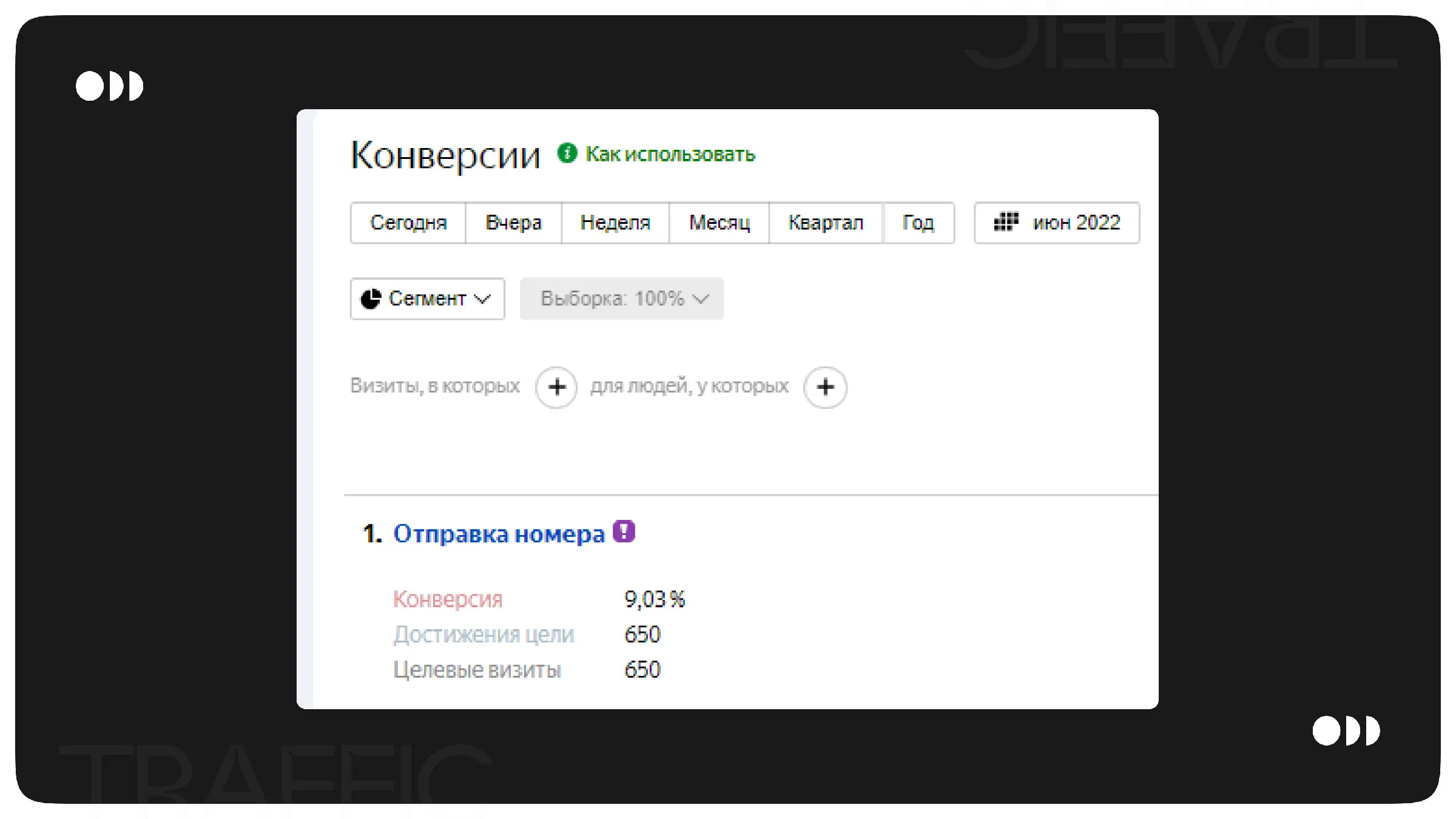Switch to the Квартал period
1456x819 pixels.
click(825, 223)
